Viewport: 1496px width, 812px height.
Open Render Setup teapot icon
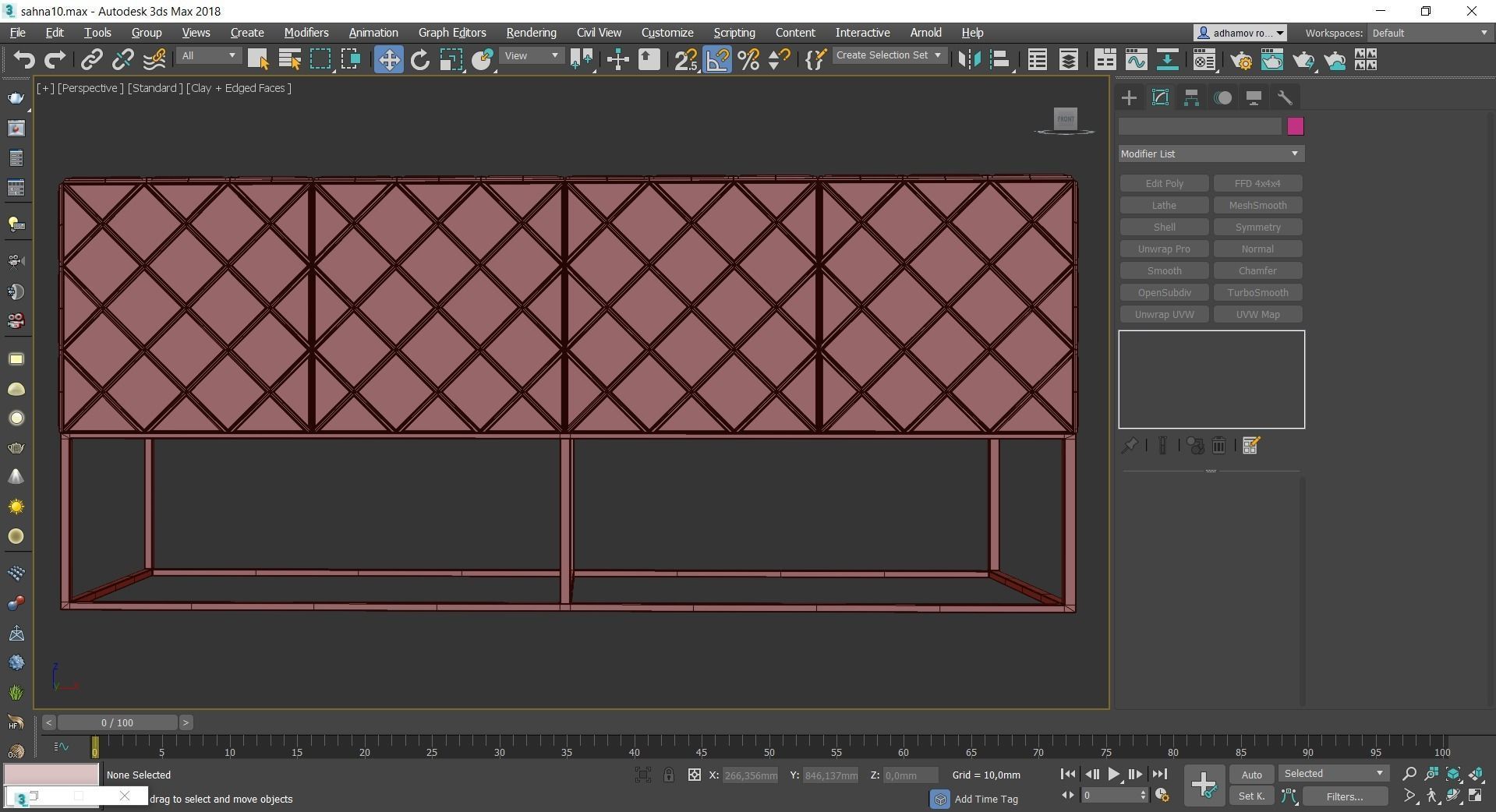1241,60
